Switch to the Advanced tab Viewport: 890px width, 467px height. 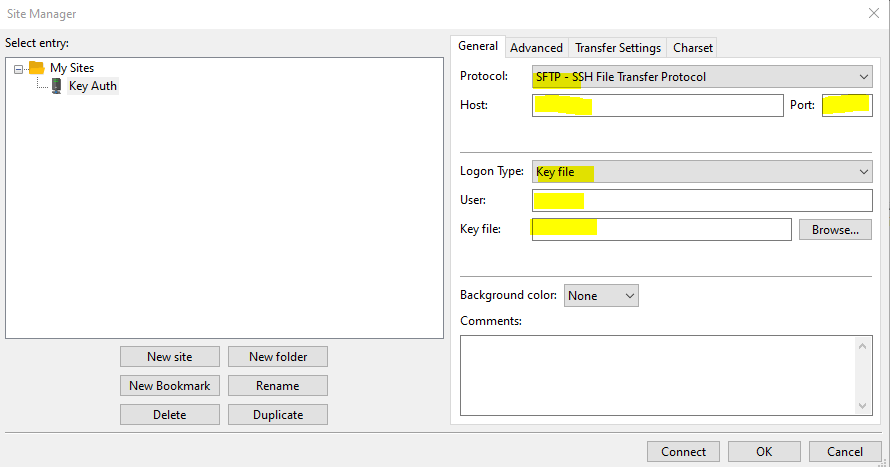tap(536, 47)
